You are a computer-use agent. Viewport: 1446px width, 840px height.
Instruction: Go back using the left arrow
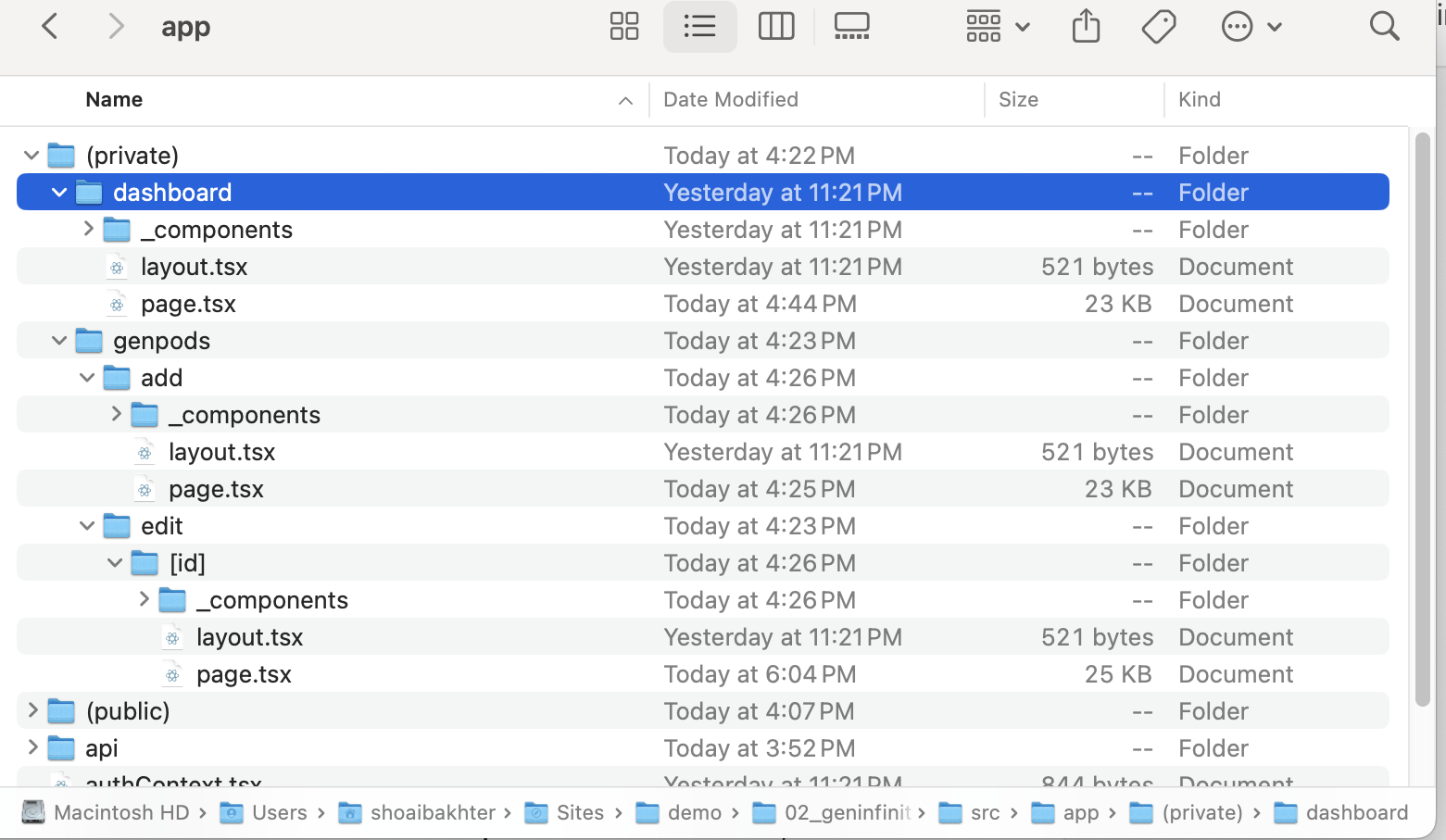(50, 26)
